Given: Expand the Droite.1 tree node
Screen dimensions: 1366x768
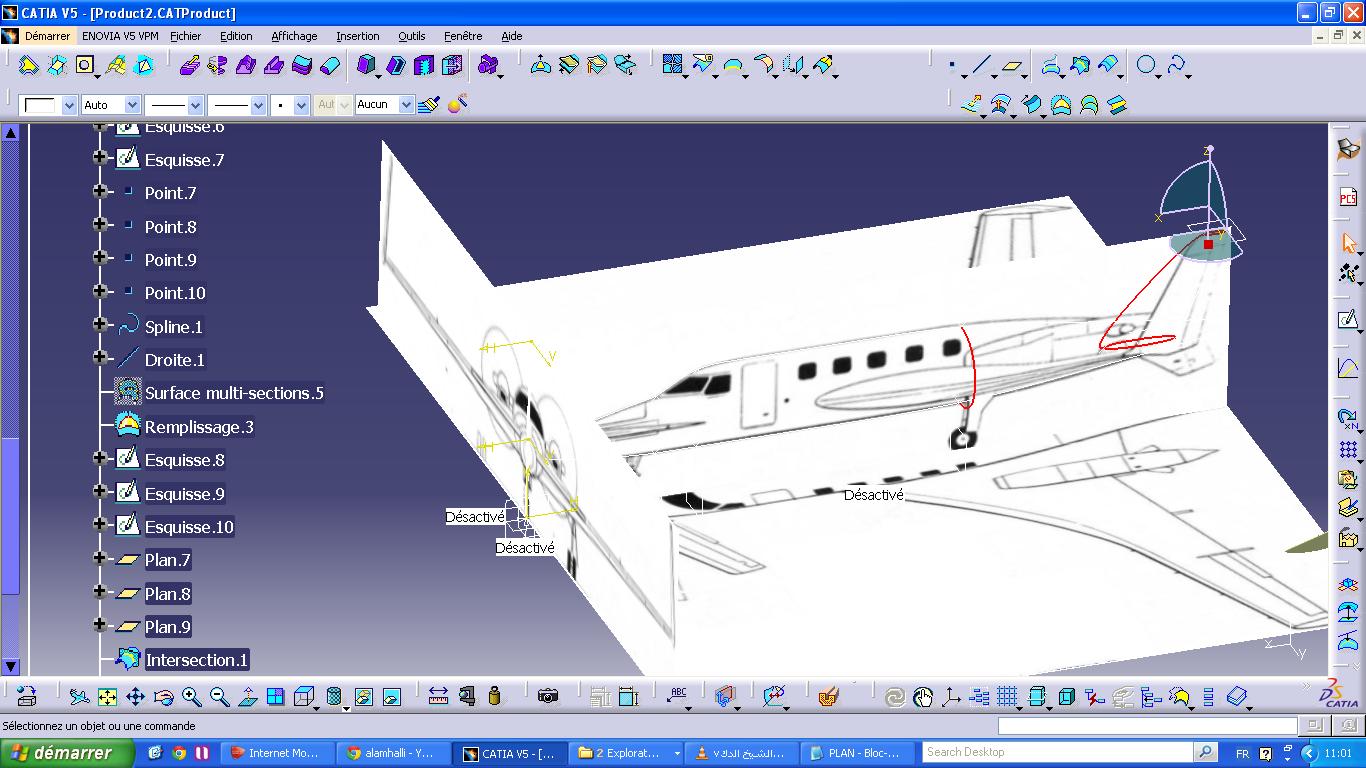Looking at the screenshot, I should 100,358.
